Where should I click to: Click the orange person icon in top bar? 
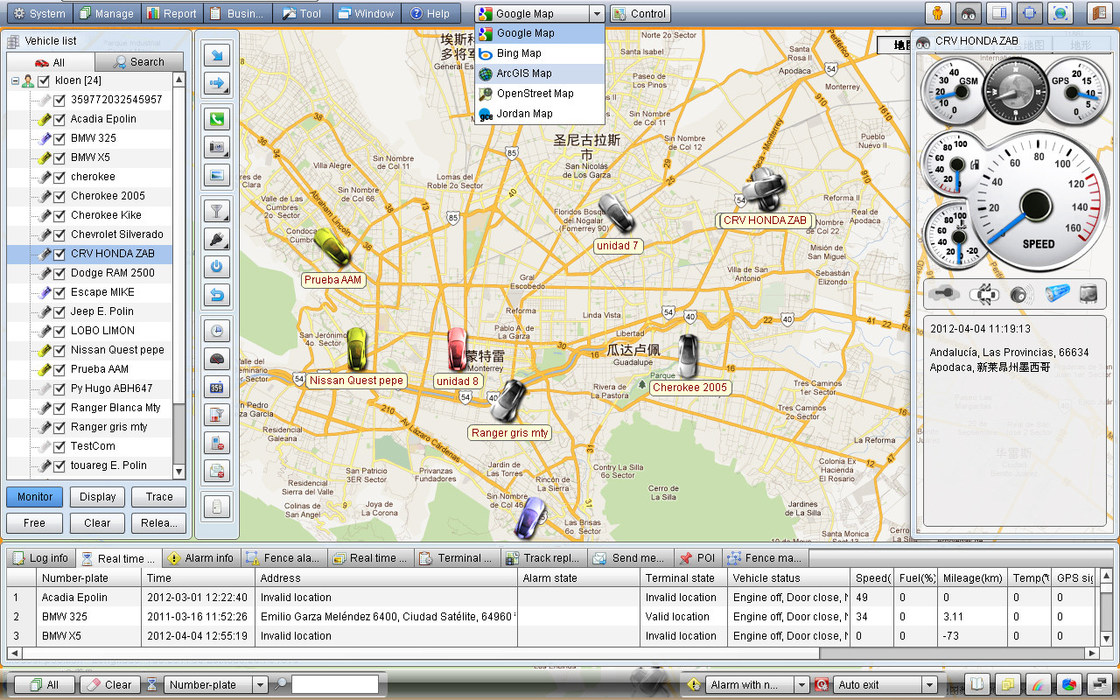[x=937, y=14]
